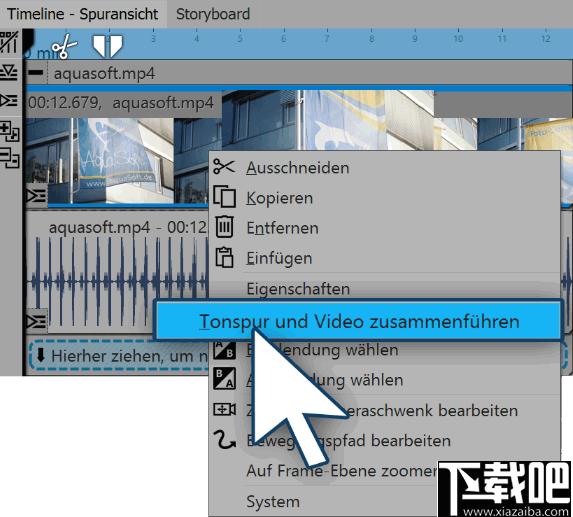Click the 00:12.679, aquasoft.mp4 video label
This screenshot has height=517, width=573.
[121, 103]
